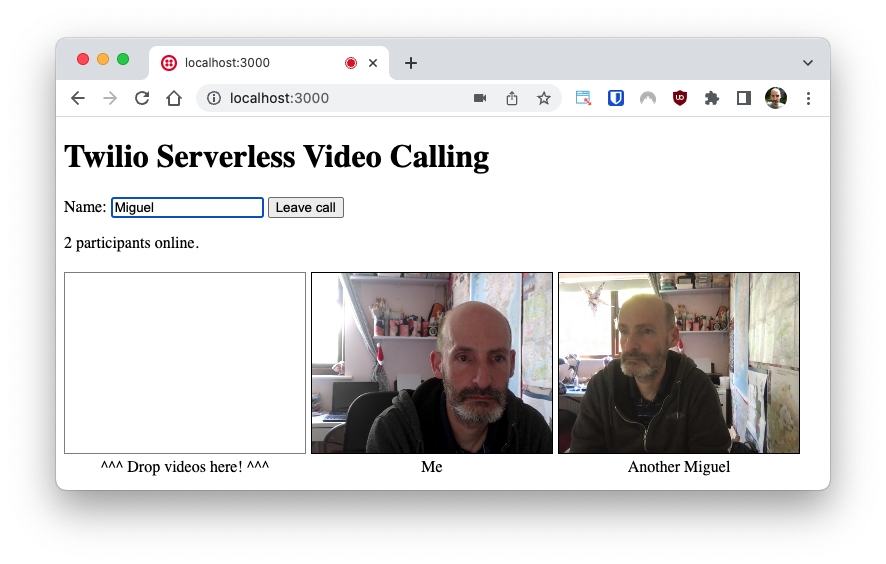Go forward with the forward arrow
The width and height of the screenshot is (886, 564).
[110, 98]
